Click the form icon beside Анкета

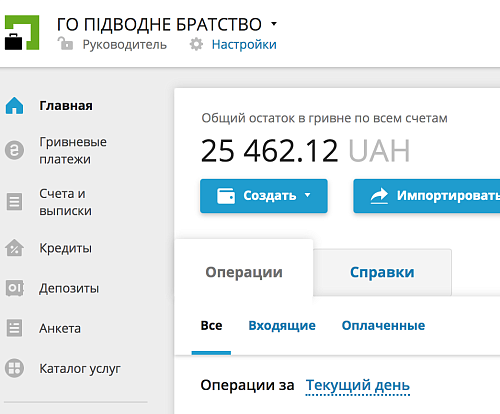14,328
